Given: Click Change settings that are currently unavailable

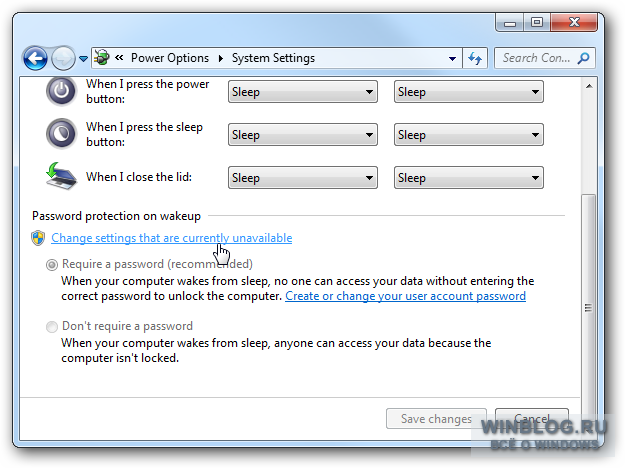Looking at the screenshot, I should coord(172,238).
